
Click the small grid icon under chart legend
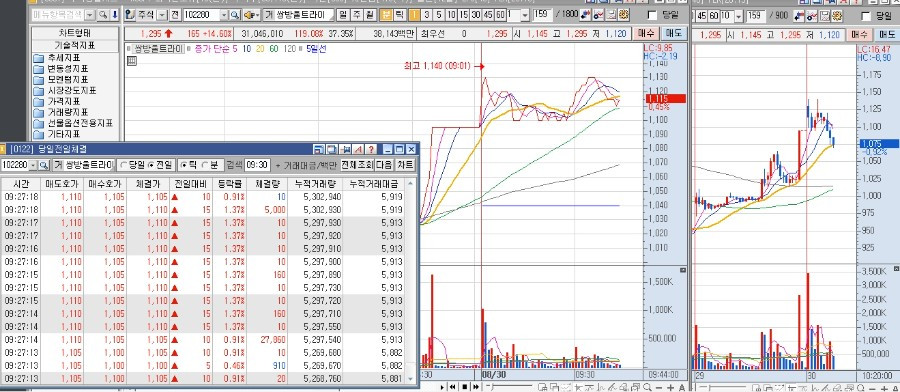pos(131,61)
